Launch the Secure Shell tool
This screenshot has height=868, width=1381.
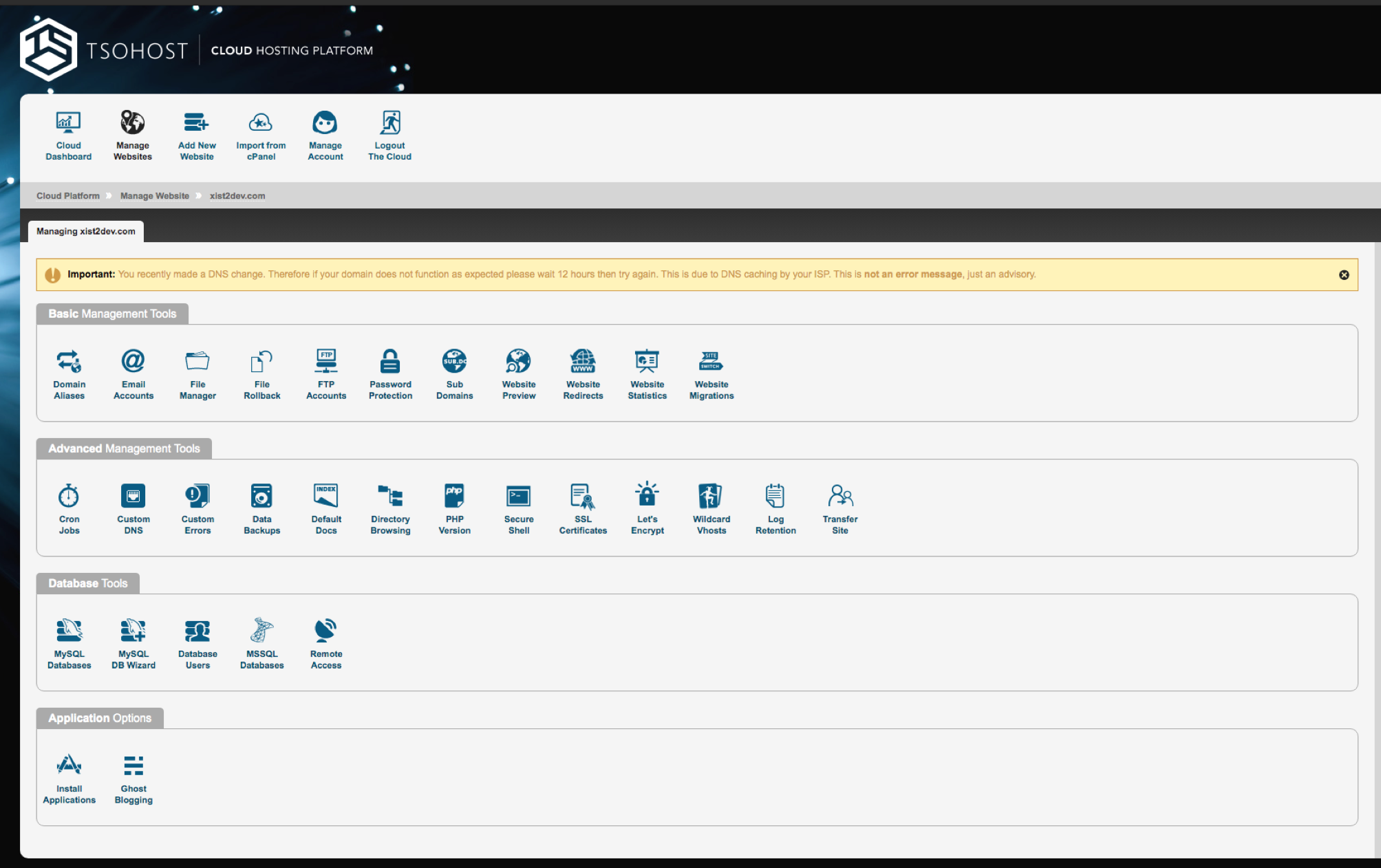pos(518,508)
